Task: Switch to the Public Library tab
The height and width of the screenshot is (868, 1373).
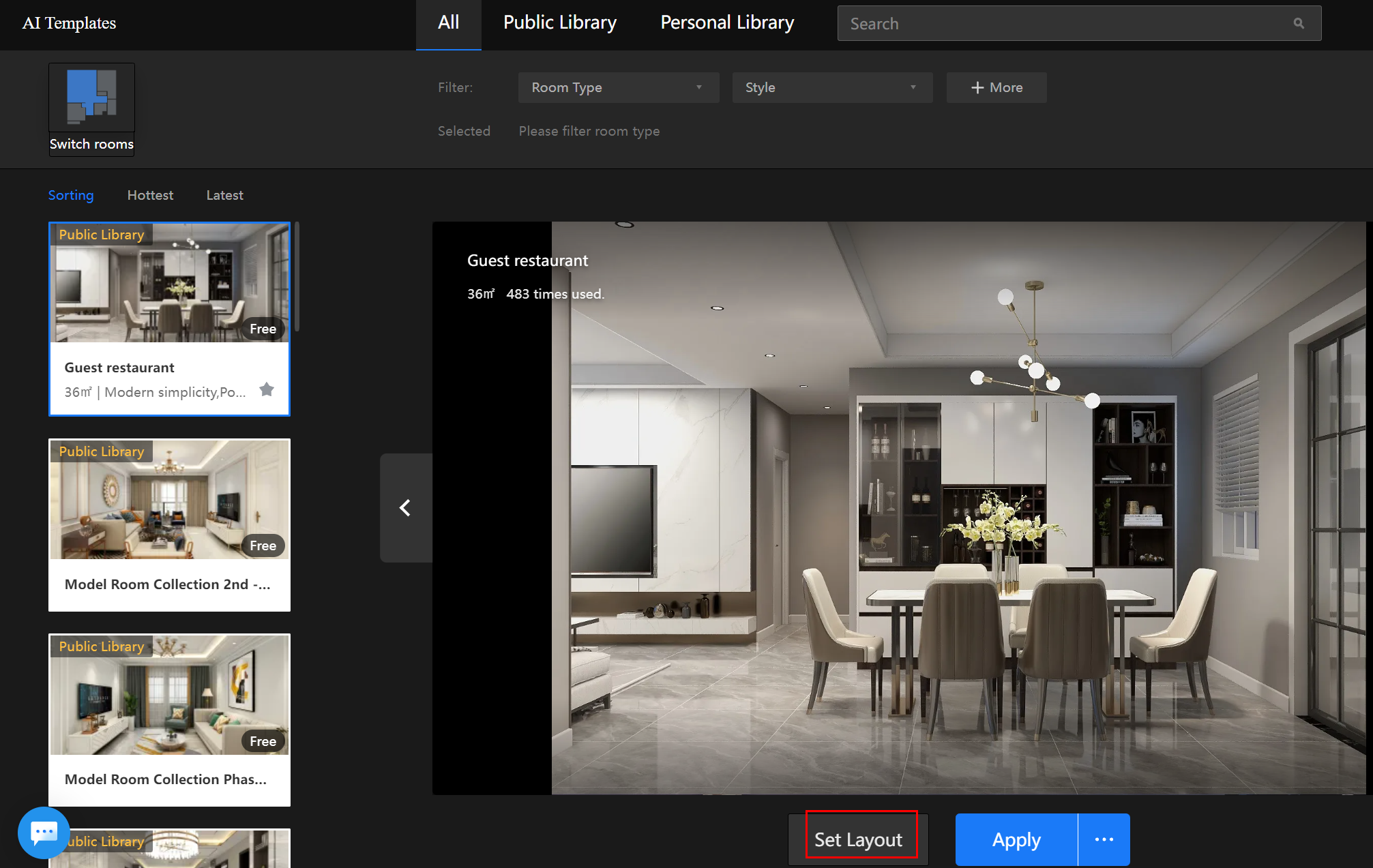Action: (559, 23)
